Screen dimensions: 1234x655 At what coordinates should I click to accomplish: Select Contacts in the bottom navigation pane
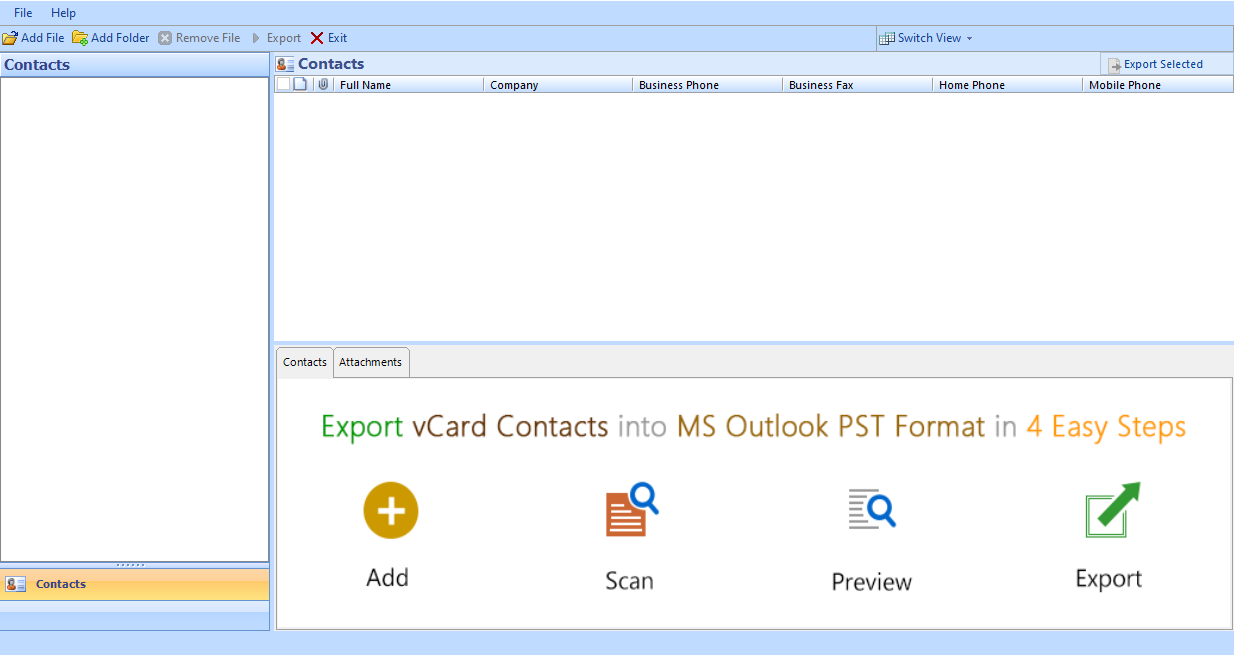[135, 584]
